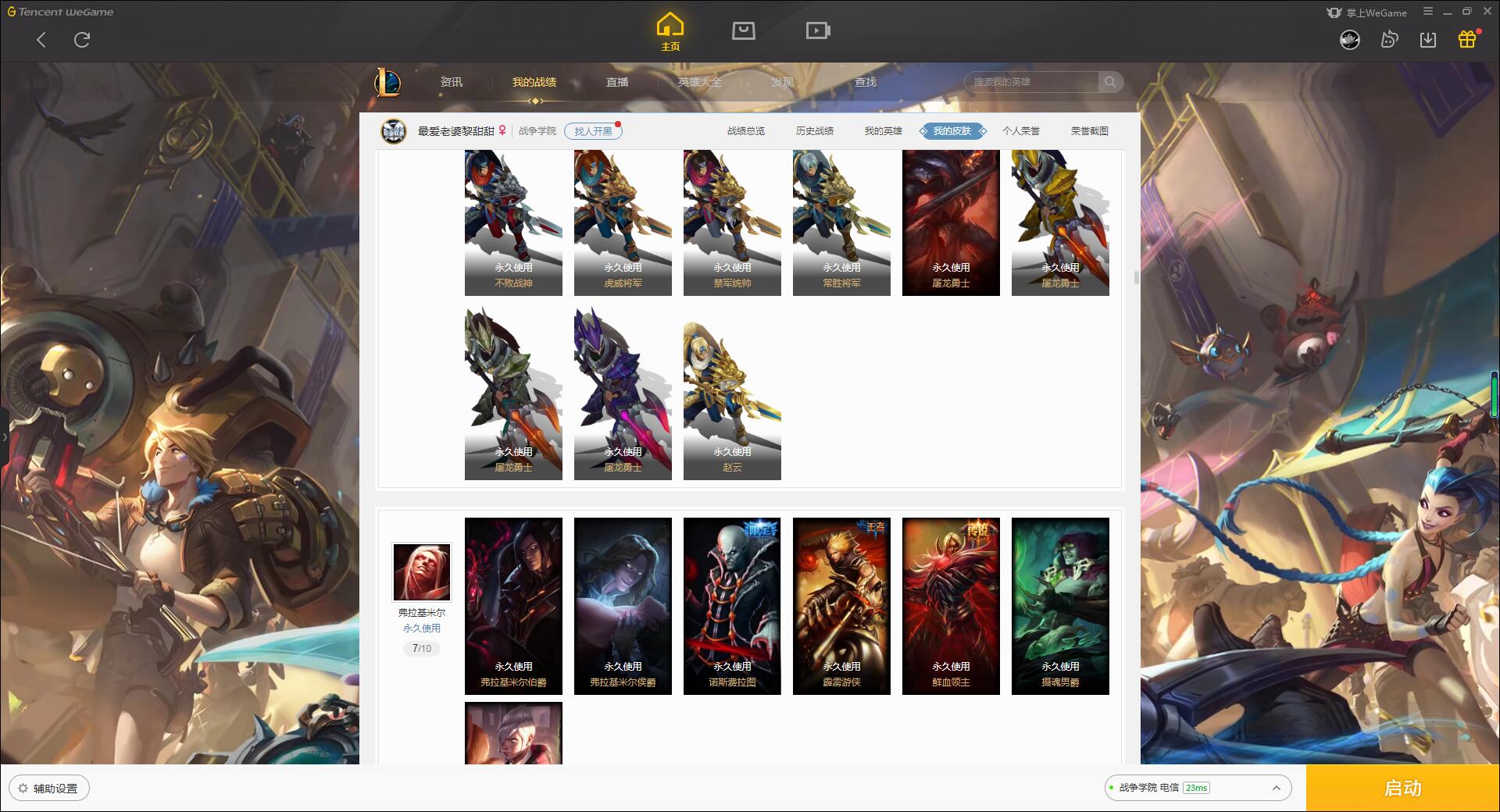1500x812 pixels.
Task: Open the flame mascot community icon
Action: [x=1389, y=40]
